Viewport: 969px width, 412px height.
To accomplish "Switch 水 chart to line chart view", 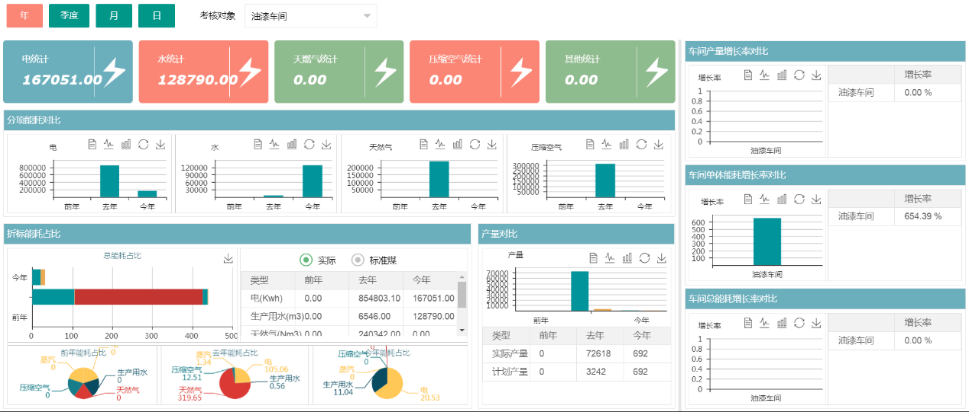I will click(x=272, y=144).
